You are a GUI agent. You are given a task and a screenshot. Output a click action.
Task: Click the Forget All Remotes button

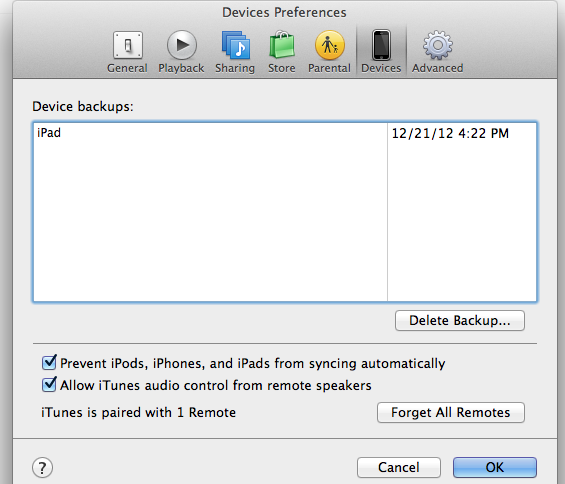coord(450,412)
